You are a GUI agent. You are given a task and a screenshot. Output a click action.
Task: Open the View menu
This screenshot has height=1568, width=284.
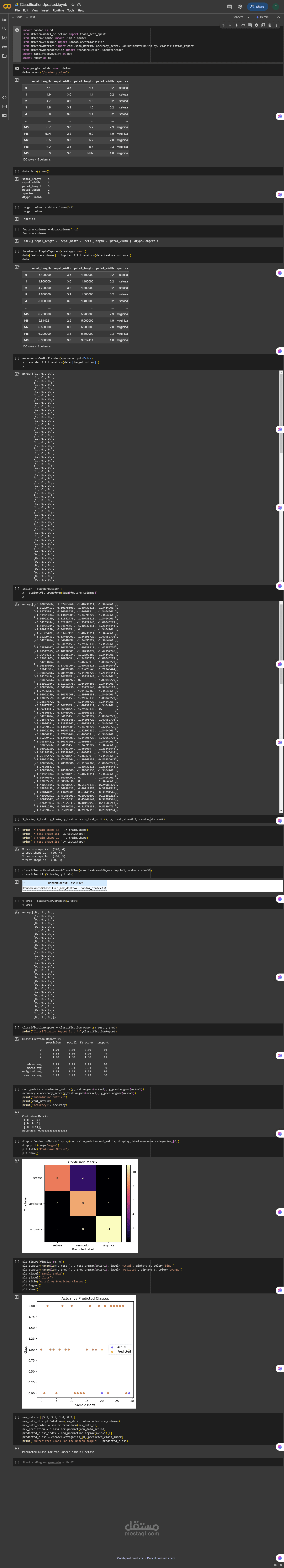point(35,10)
